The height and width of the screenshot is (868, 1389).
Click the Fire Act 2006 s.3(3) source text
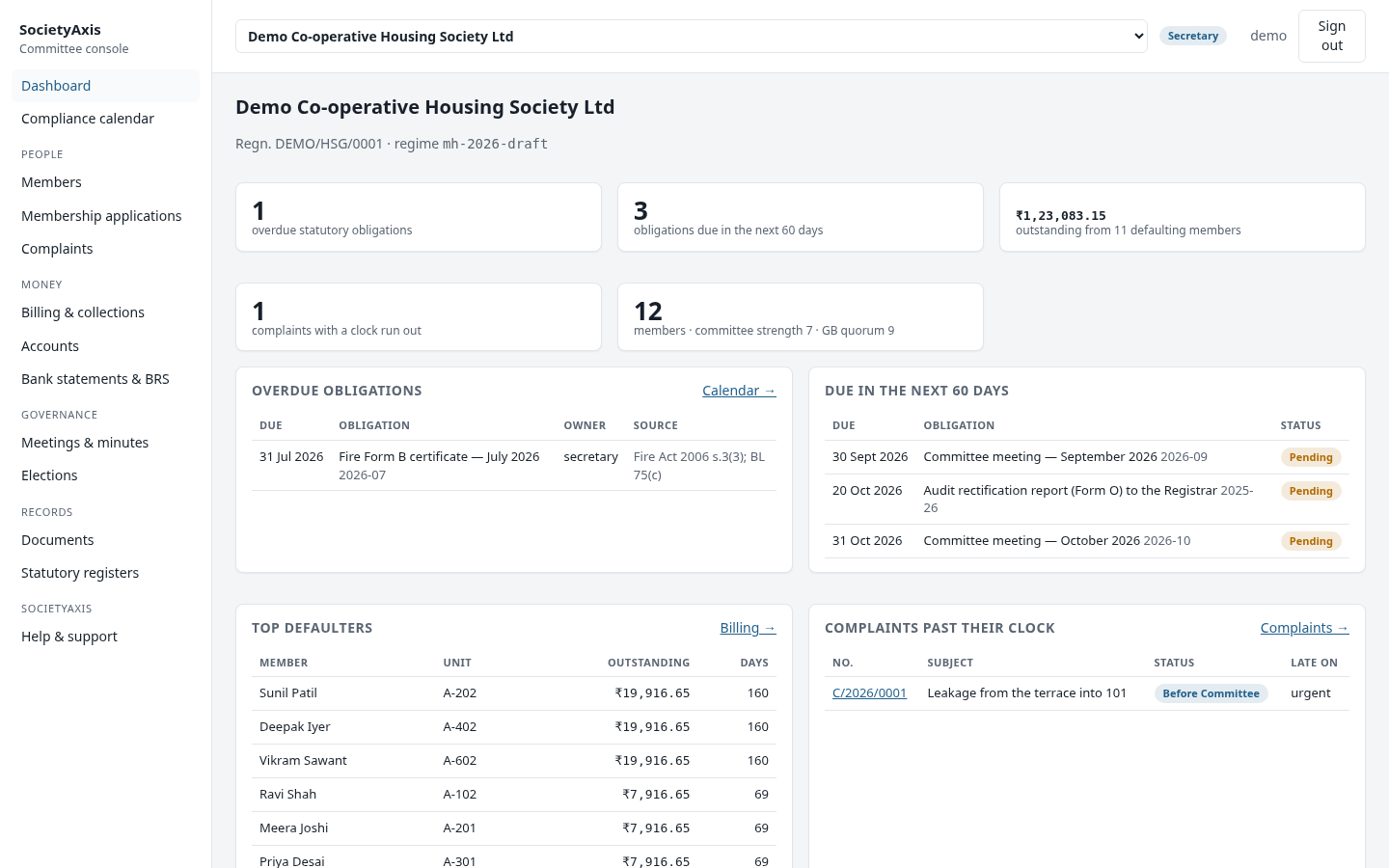tap(699, 466)
